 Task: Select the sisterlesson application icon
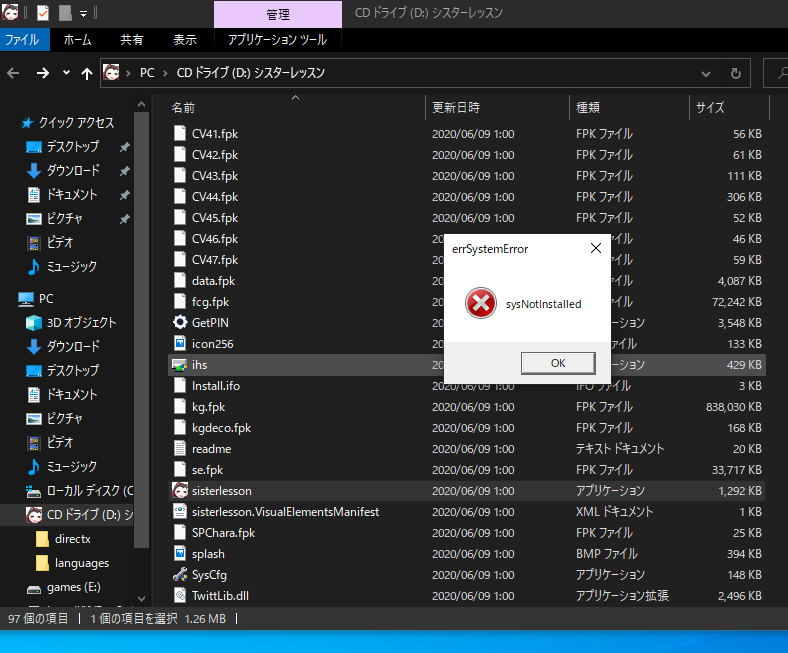[x=180, y=491]
